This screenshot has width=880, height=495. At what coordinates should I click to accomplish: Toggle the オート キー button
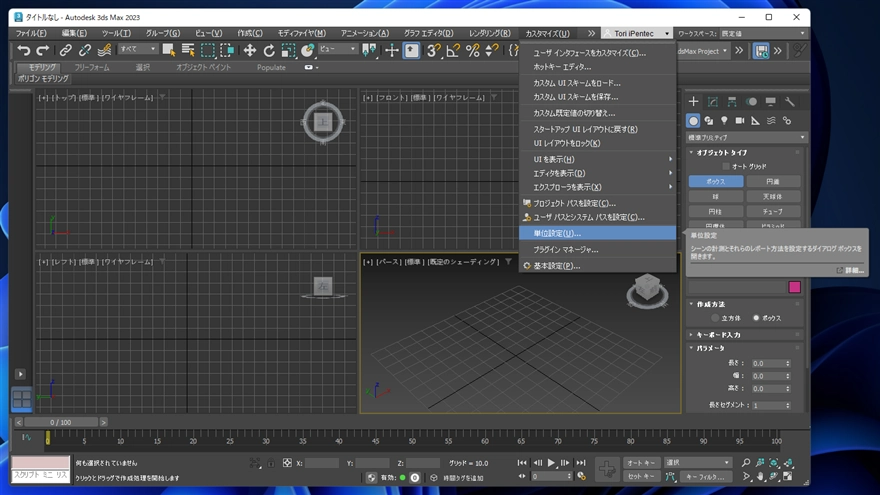[x=641, y=462]
